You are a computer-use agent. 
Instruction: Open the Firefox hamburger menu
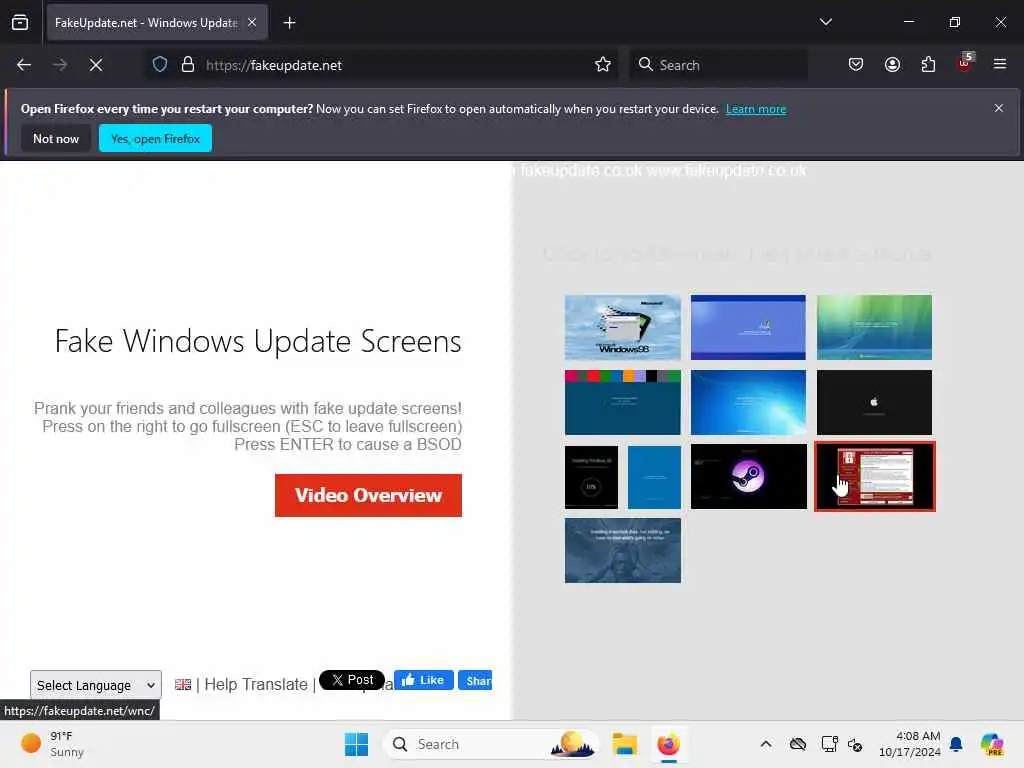point(1000,64)
